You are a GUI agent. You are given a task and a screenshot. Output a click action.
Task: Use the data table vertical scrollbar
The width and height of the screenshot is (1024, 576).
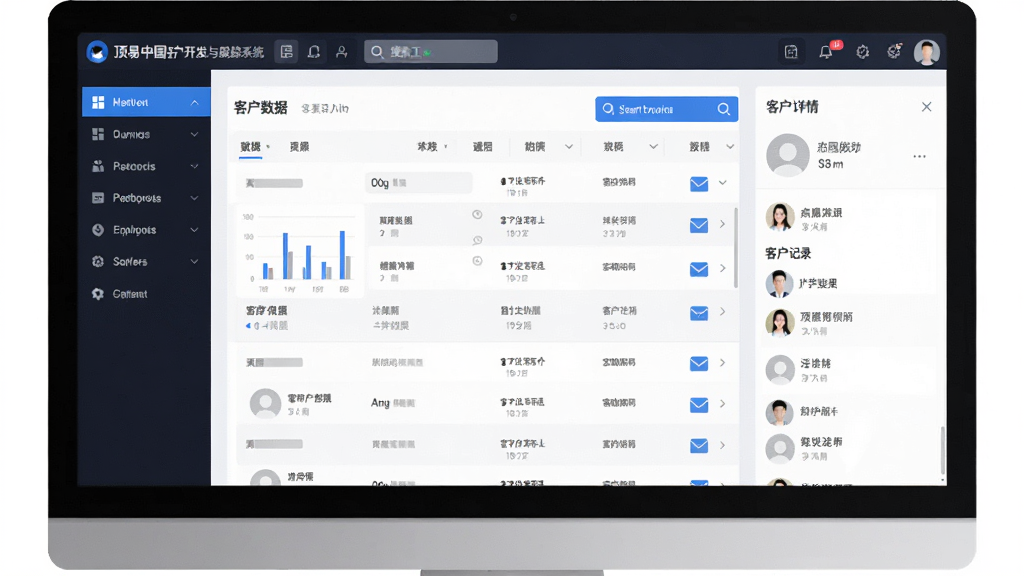pos(736,248)
